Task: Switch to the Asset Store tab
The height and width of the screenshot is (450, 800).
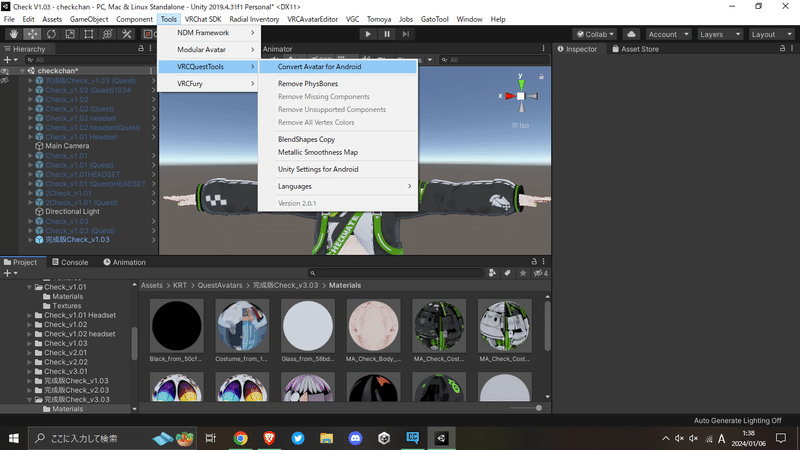Action: [635, 49]
